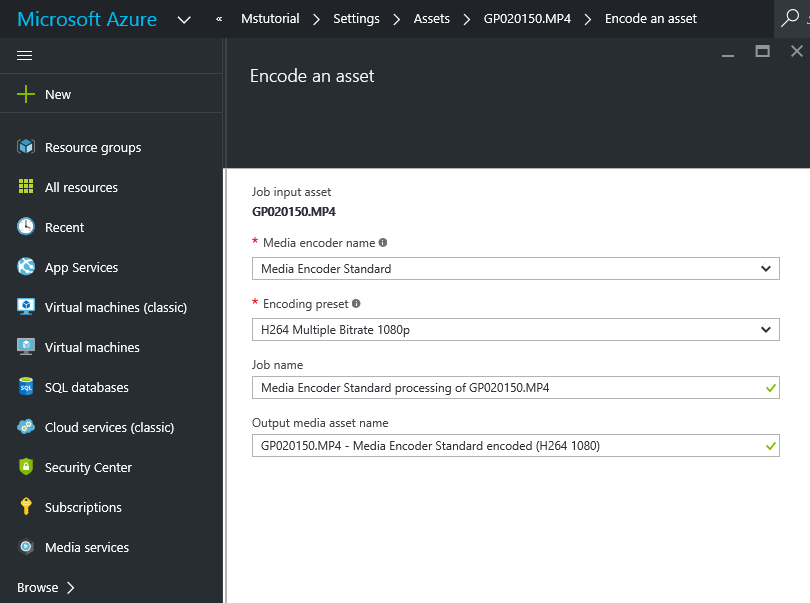Go to Mstutorial in breadcrumb
Screen dimensions: 810x603
(270, 19)
